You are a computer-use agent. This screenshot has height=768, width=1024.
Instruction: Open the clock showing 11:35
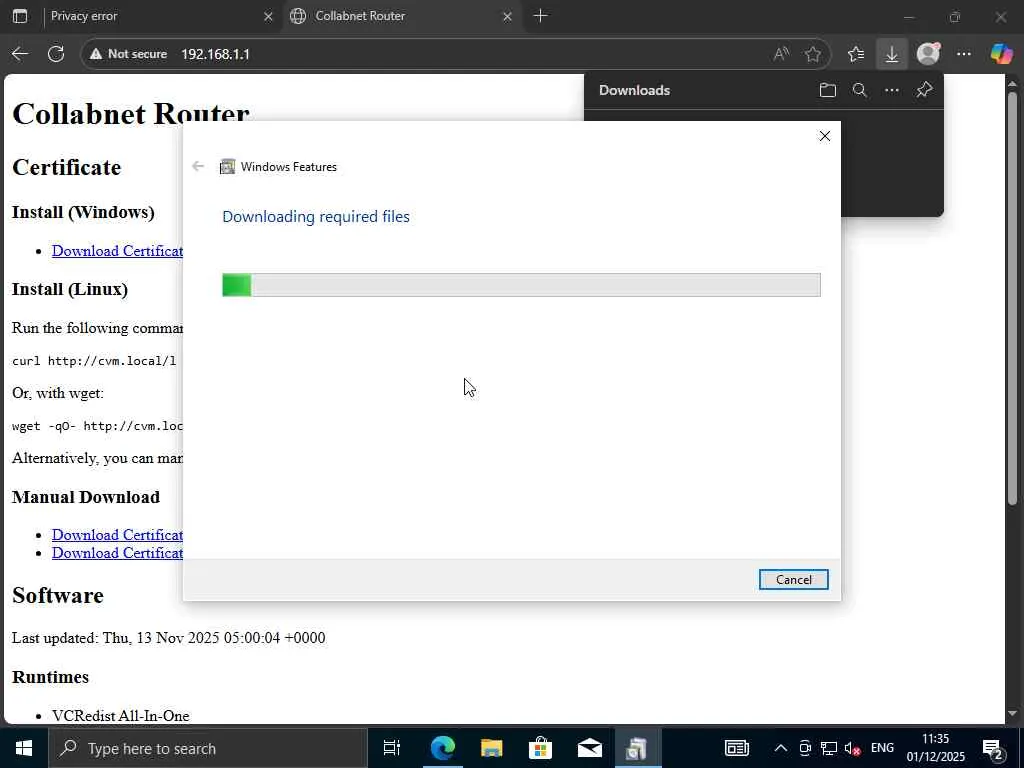tap(935, 748)
